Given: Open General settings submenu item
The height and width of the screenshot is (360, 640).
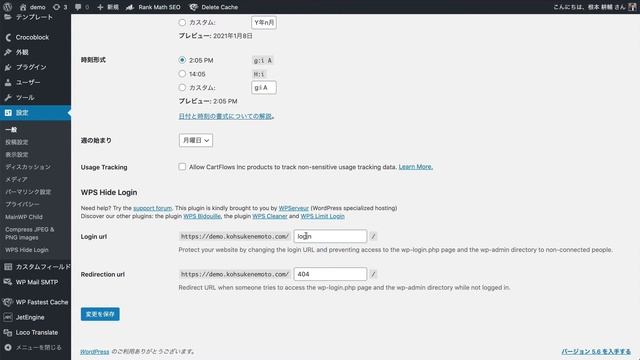Looking at the screenshot, I should pyautogui.click(x=11, y=130).
